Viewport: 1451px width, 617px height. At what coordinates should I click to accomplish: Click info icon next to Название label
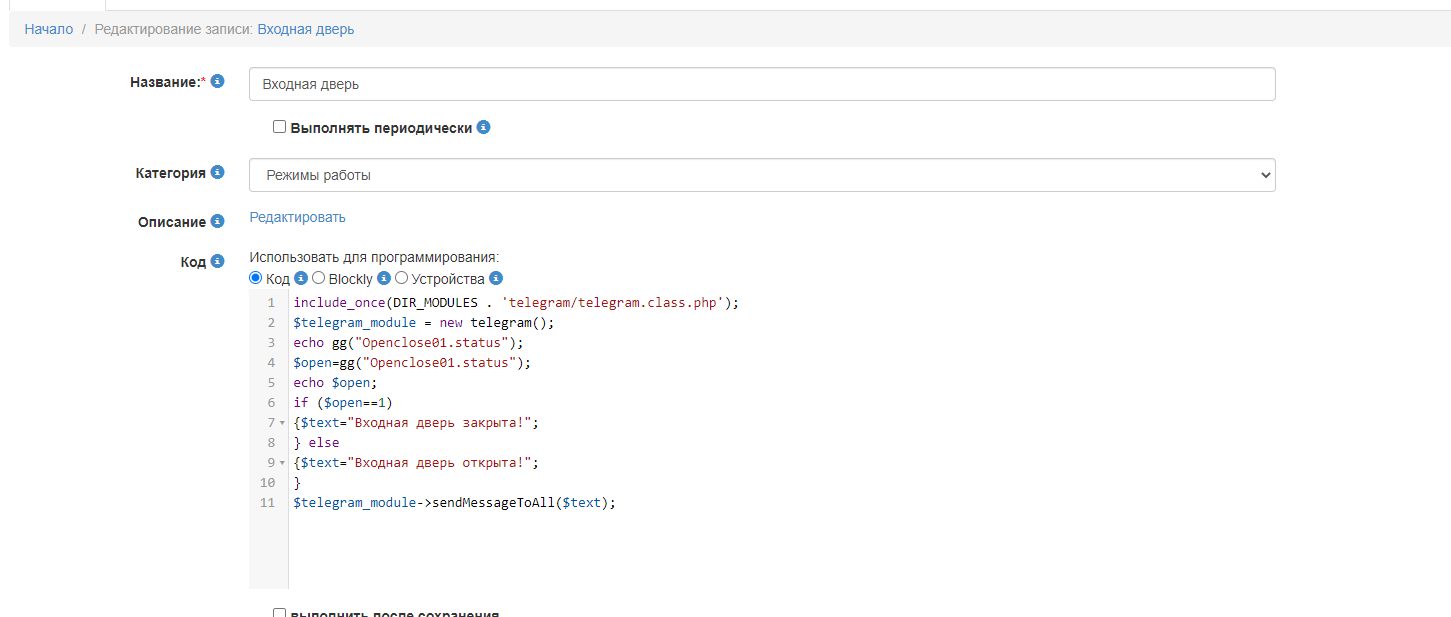[217, 81]
